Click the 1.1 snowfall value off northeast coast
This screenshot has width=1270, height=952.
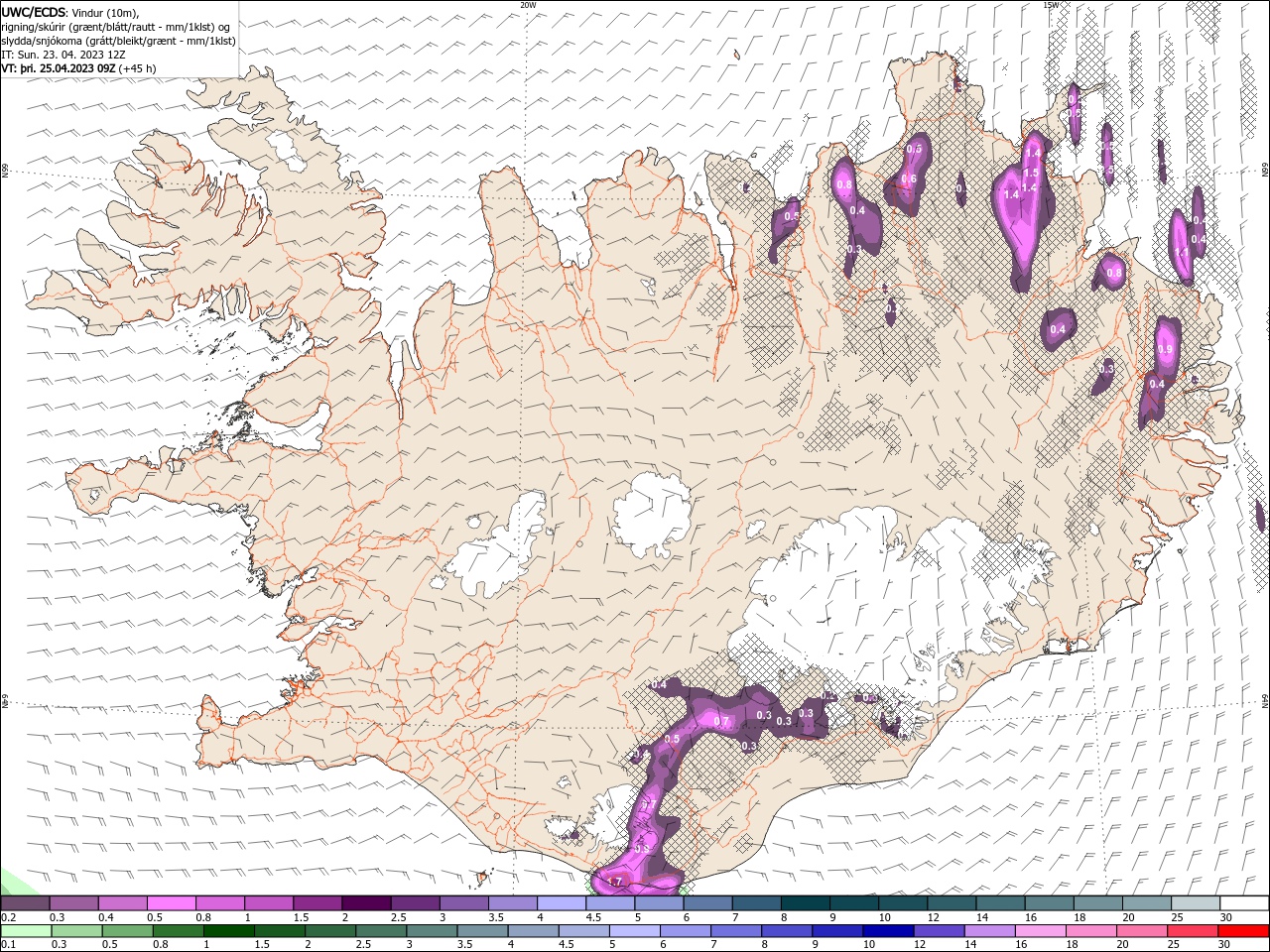tap(1182, 252)
